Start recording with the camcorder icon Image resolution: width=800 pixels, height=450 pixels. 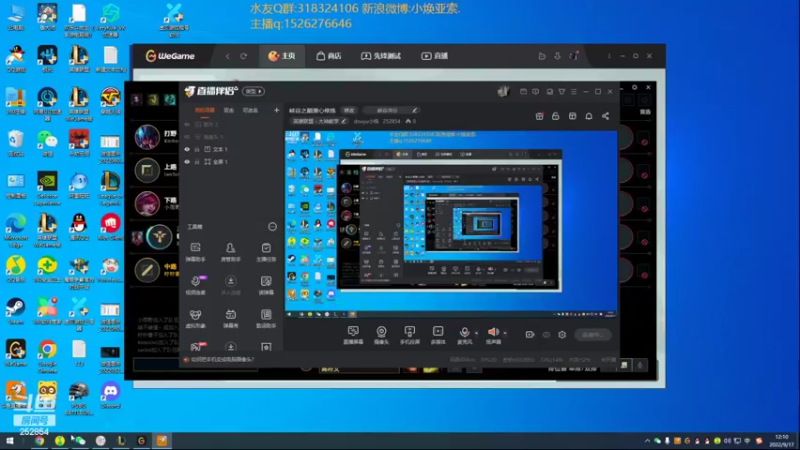(530, 335)
